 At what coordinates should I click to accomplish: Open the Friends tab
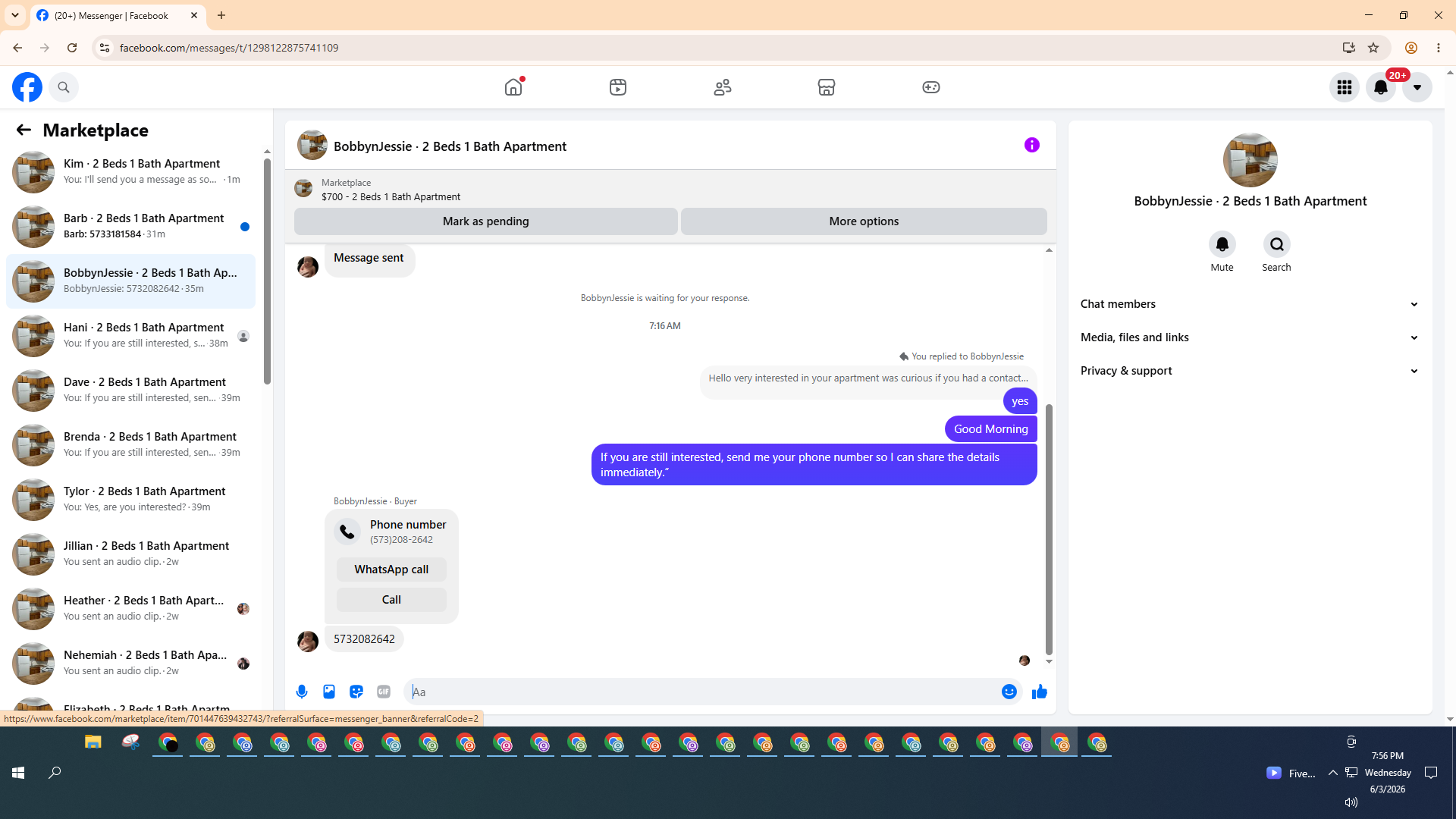click(x=723, y=87)
